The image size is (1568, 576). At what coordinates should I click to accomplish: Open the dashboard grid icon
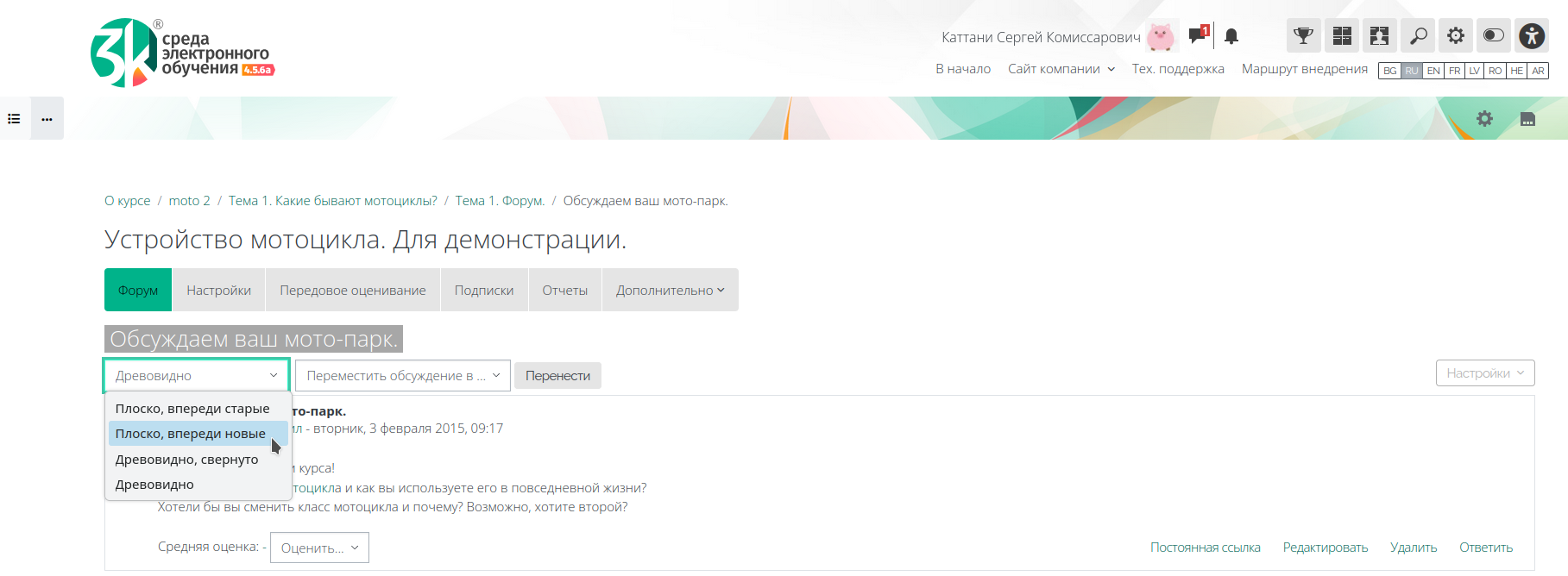1341,36
